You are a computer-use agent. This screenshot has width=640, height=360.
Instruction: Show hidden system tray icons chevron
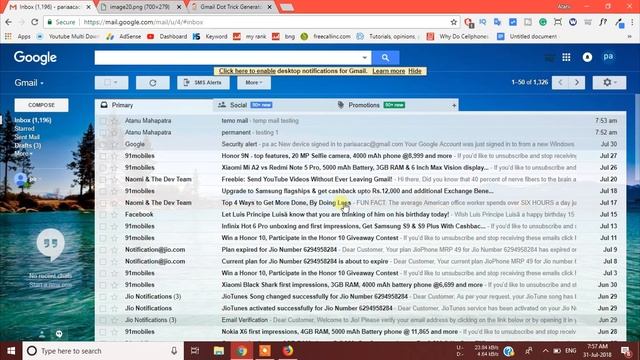545,351
